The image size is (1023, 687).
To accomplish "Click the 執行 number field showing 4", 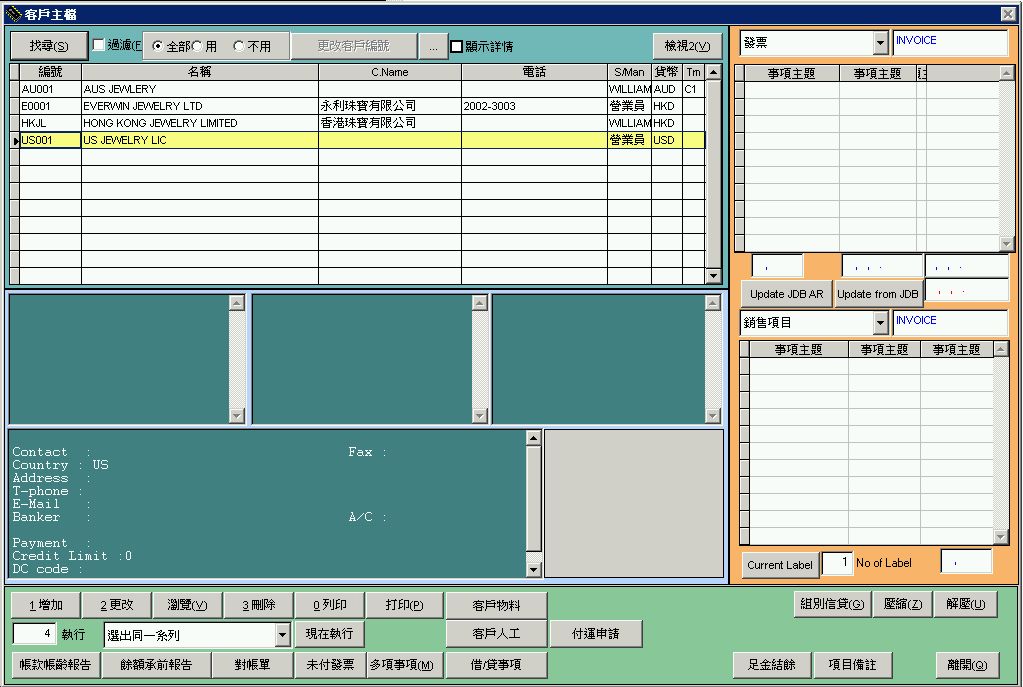I will [x=35, y=634].
